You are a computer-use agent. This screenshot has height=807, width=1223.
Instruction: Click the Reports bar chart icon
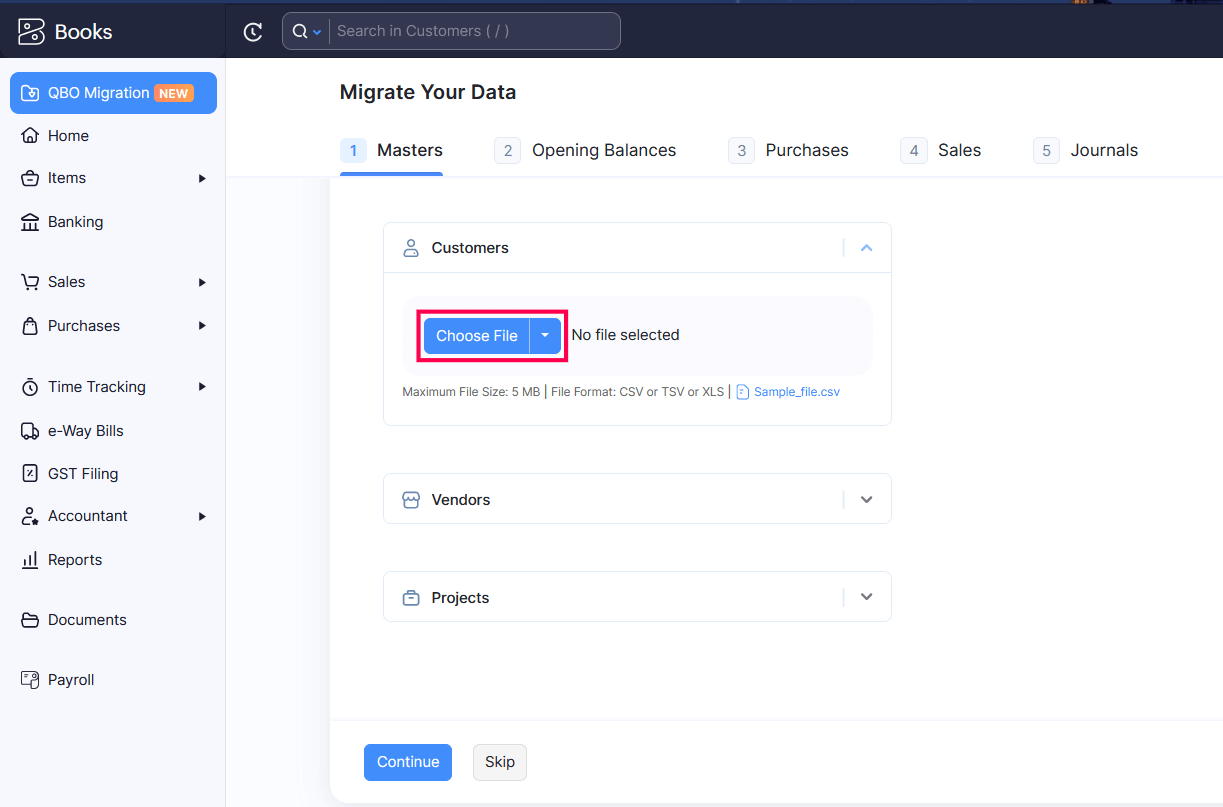point(30,560)
